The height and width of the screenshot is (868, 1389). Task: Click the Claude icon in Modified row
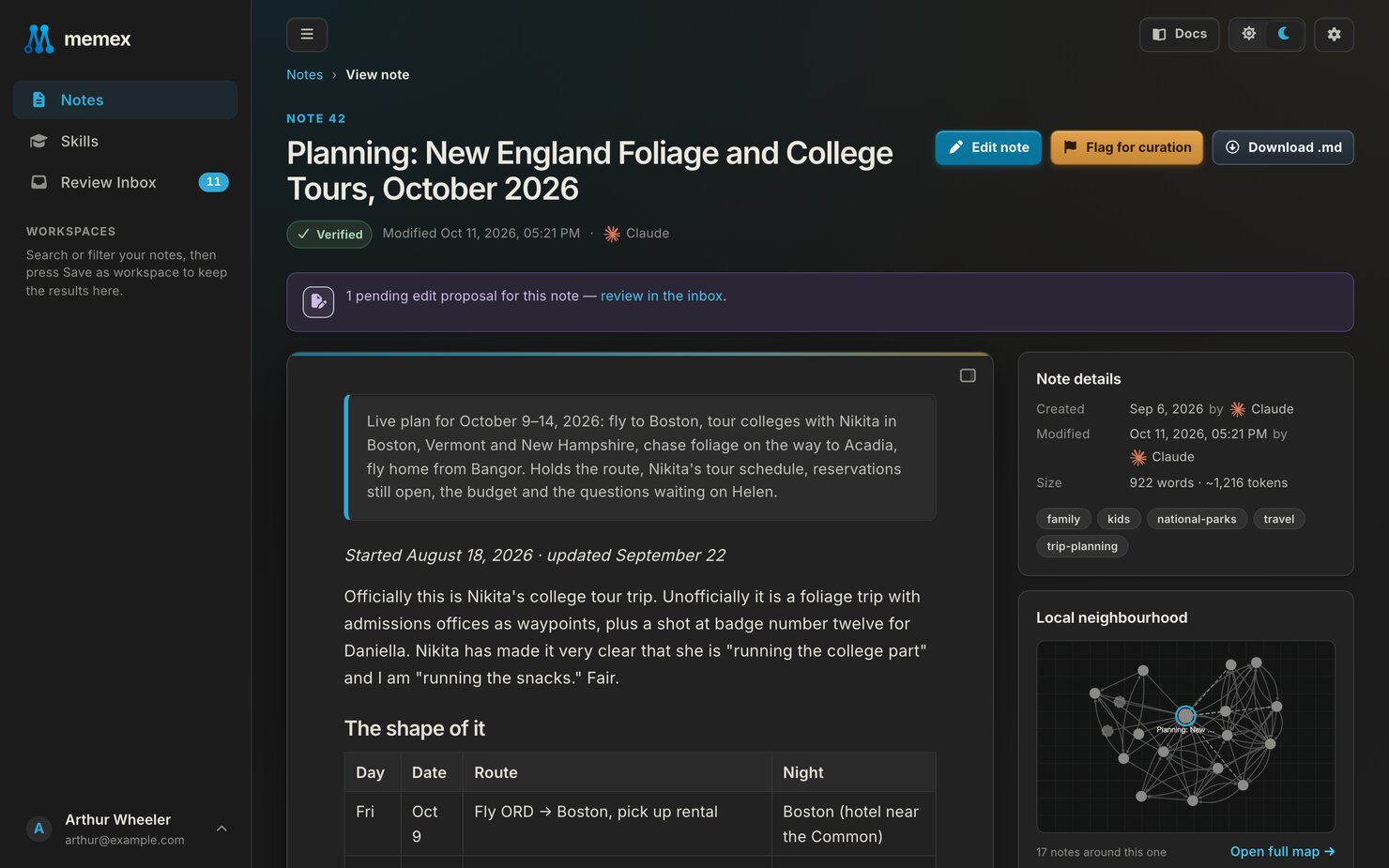point(1138,457)
